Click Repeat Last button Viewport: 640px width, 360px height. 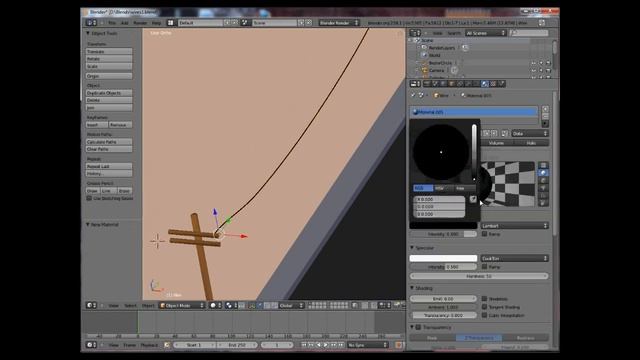click(109, 166)
